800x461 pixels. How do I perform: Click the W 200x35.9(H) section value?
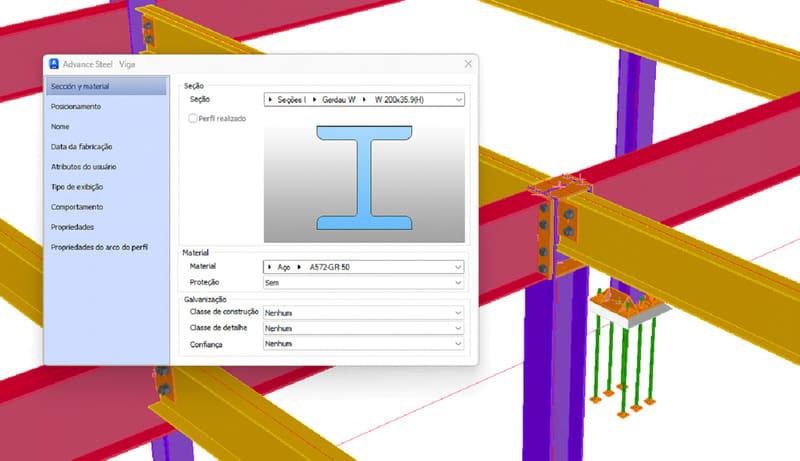pyautogui.click(x=399, y=100)
